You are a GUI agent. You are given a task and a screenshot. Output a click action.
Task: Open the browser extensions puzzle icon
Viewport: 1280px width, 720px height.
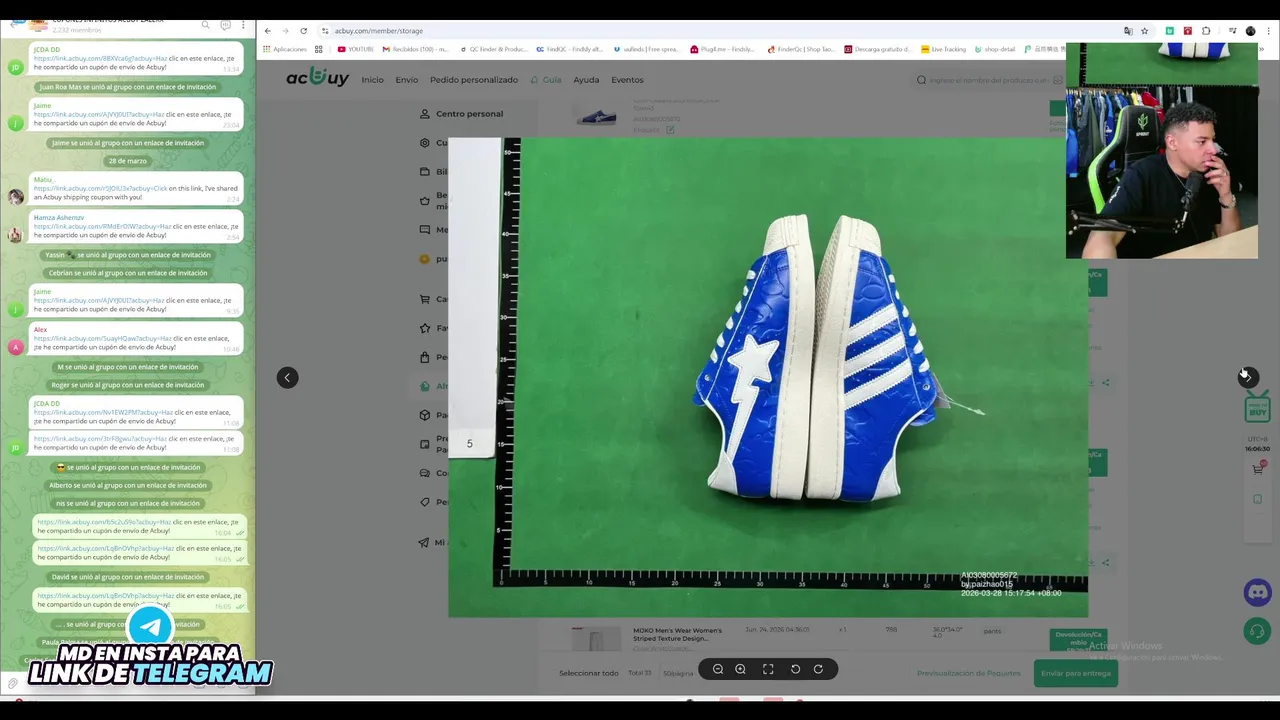tap(1206, 31)
